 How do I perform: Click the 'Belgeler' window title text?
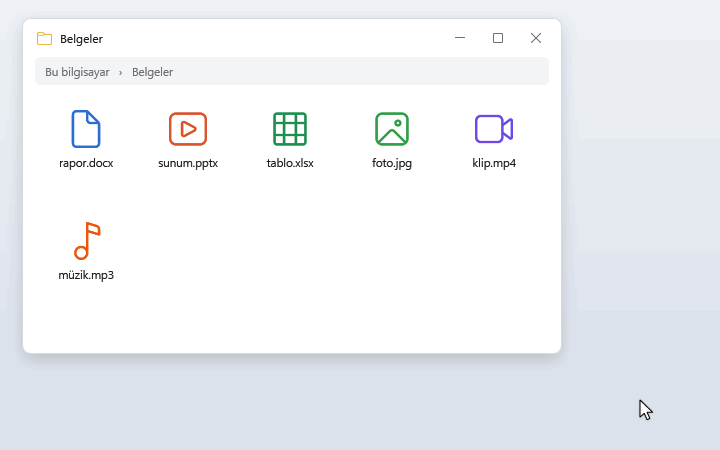tap(81, 39)
